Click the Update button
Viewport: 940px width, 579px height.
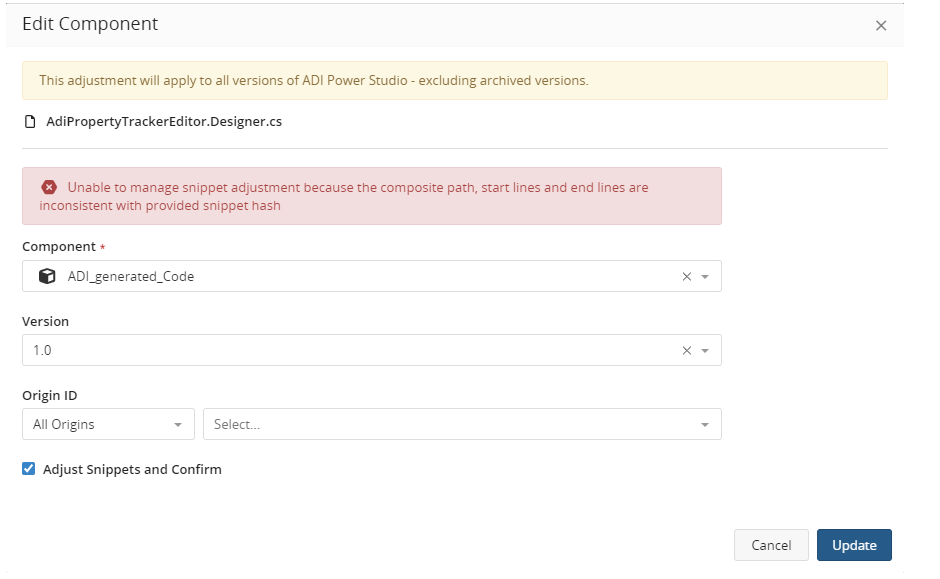(854, 545)
